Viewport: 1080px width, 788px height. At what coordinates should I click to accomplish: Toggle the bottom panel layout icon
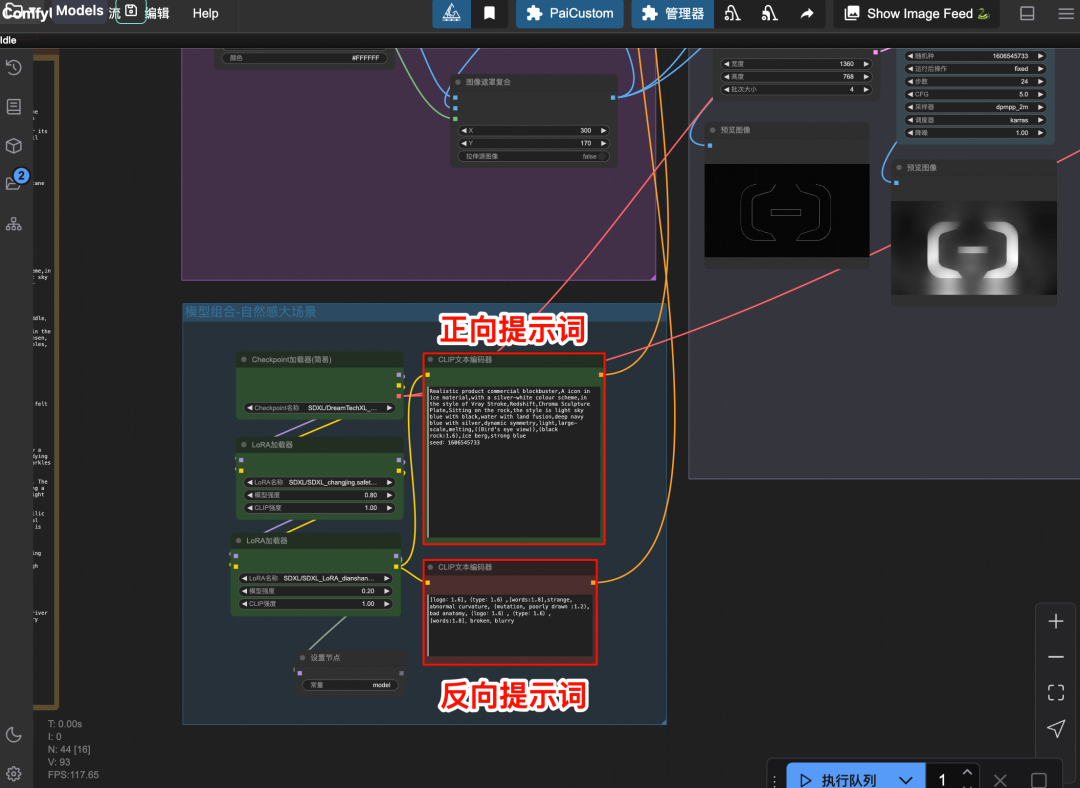coord(1027,13)
